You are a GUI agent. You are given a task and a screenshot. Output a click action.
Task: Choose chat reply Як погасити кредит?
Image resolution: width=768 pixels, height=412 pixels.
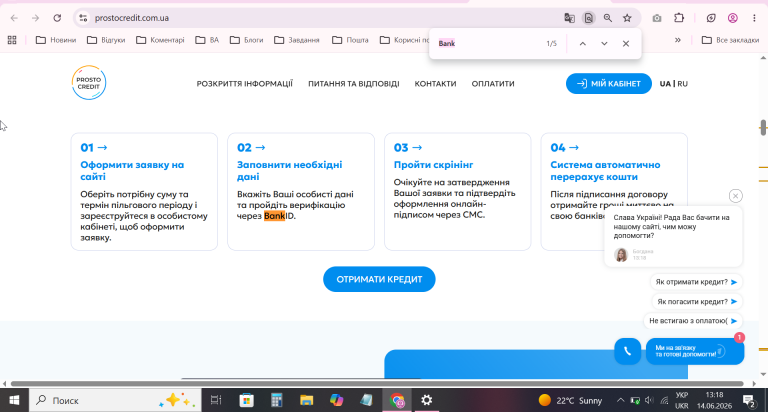(x=697, y=302)
